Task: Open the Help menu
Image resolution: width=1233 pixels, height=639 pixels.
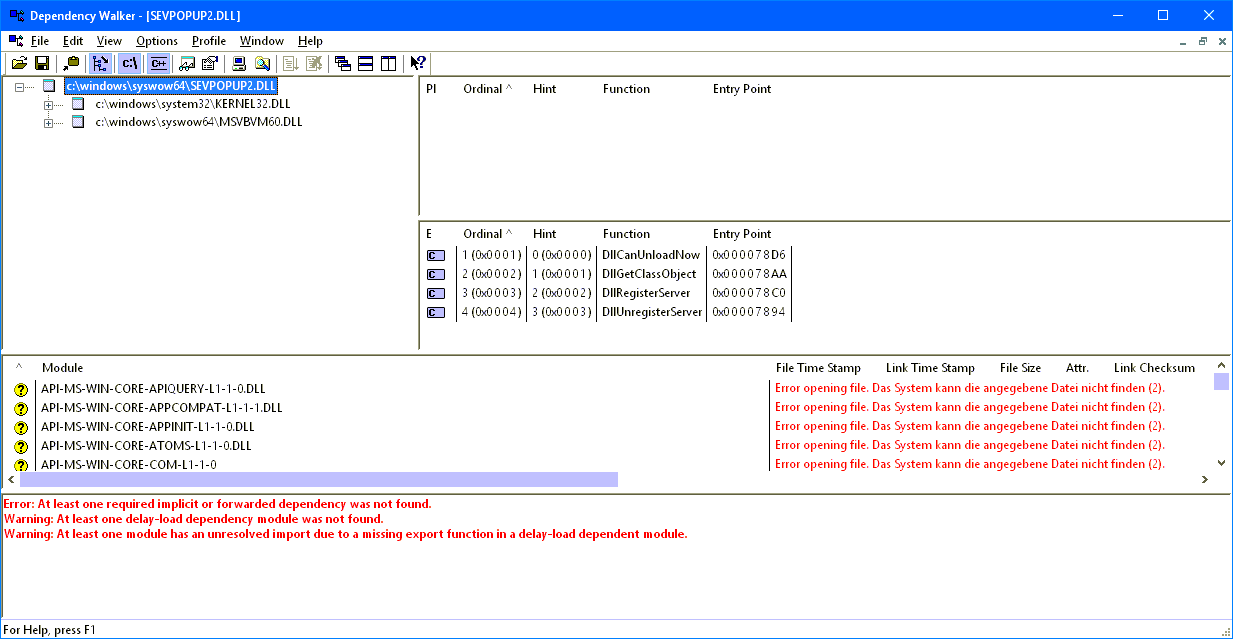Action: pyautogui.click(x=310, y=41)
